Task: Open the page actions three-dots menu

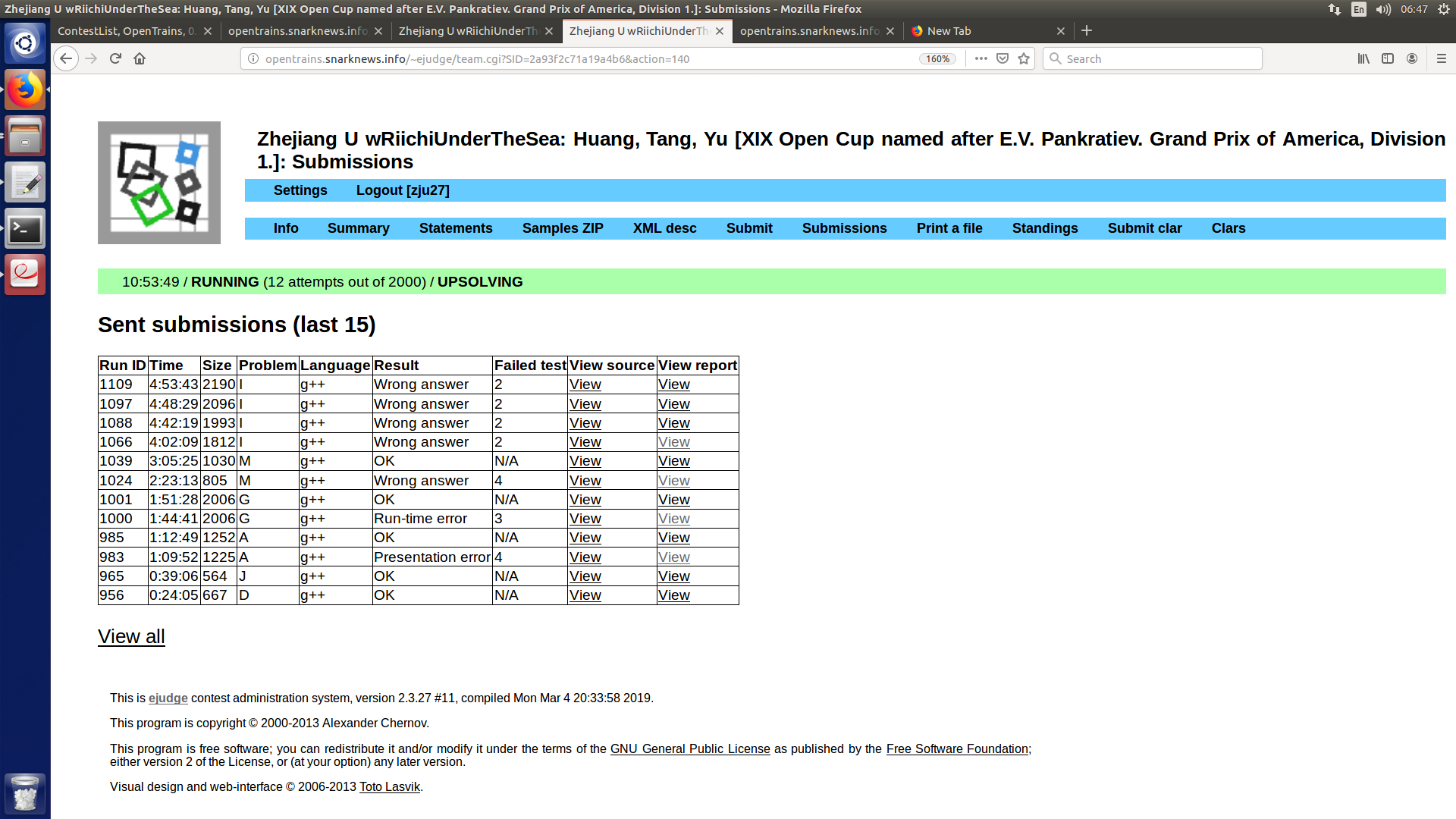Action: coord(981,58)
